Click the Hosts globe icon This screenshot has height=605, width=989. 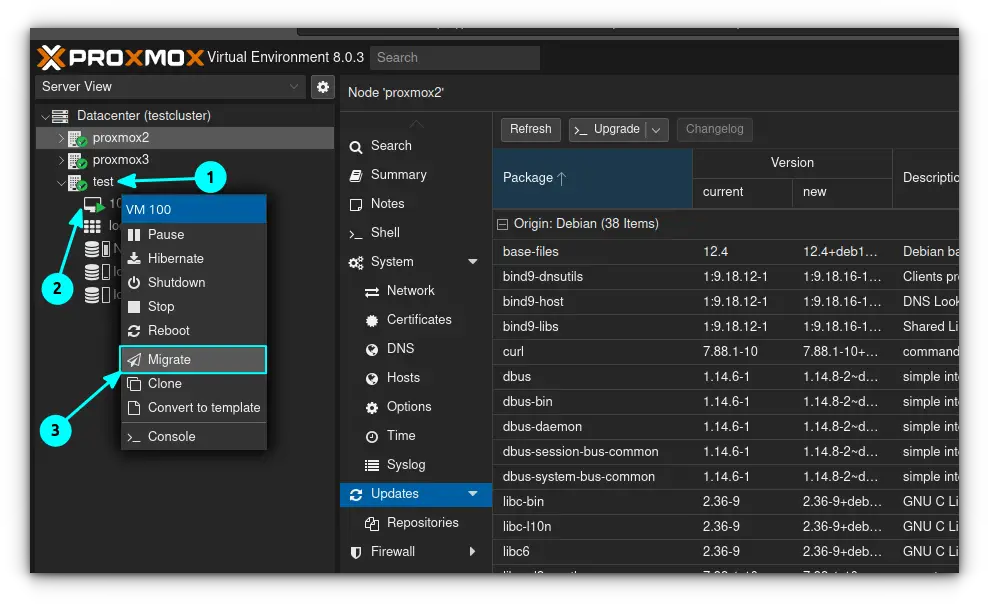point(372,379)
